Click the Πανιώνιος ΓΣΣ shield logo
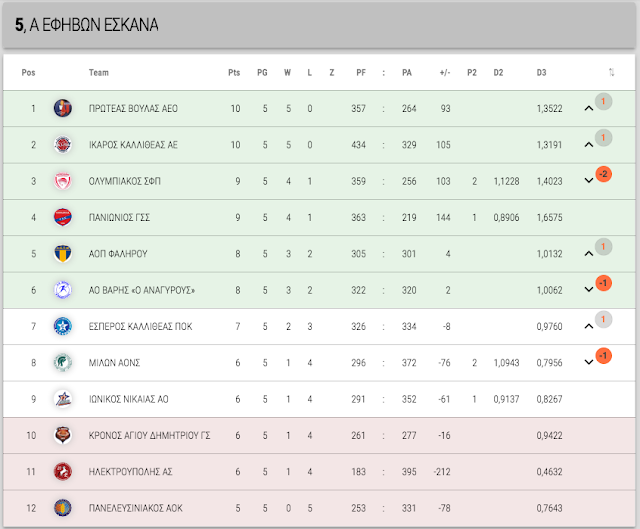 pos(63,217)
